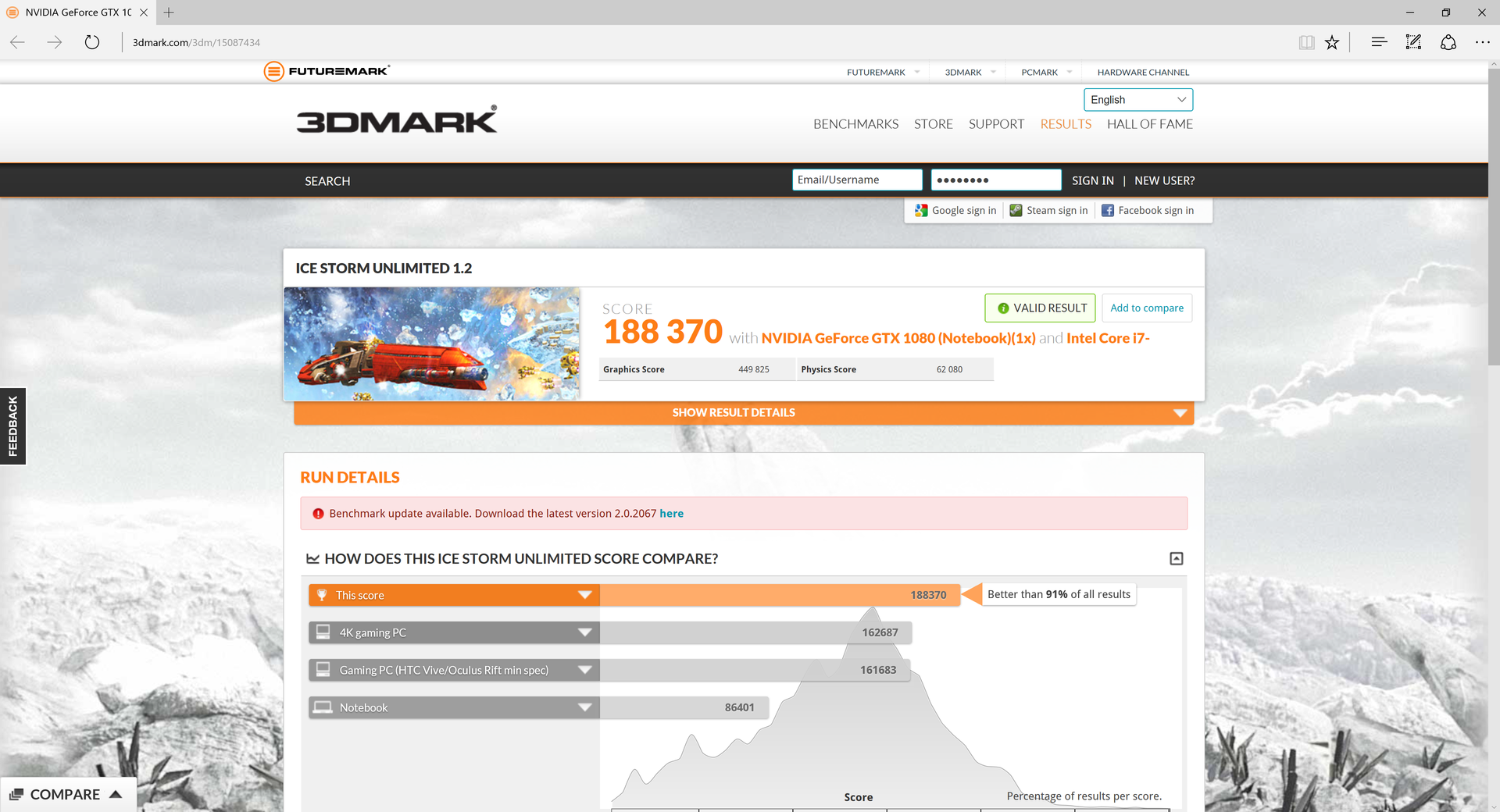Click the 86401 Notebook score bar
The height and width of the screenshot is (812, 1500).
pos(684,707)
